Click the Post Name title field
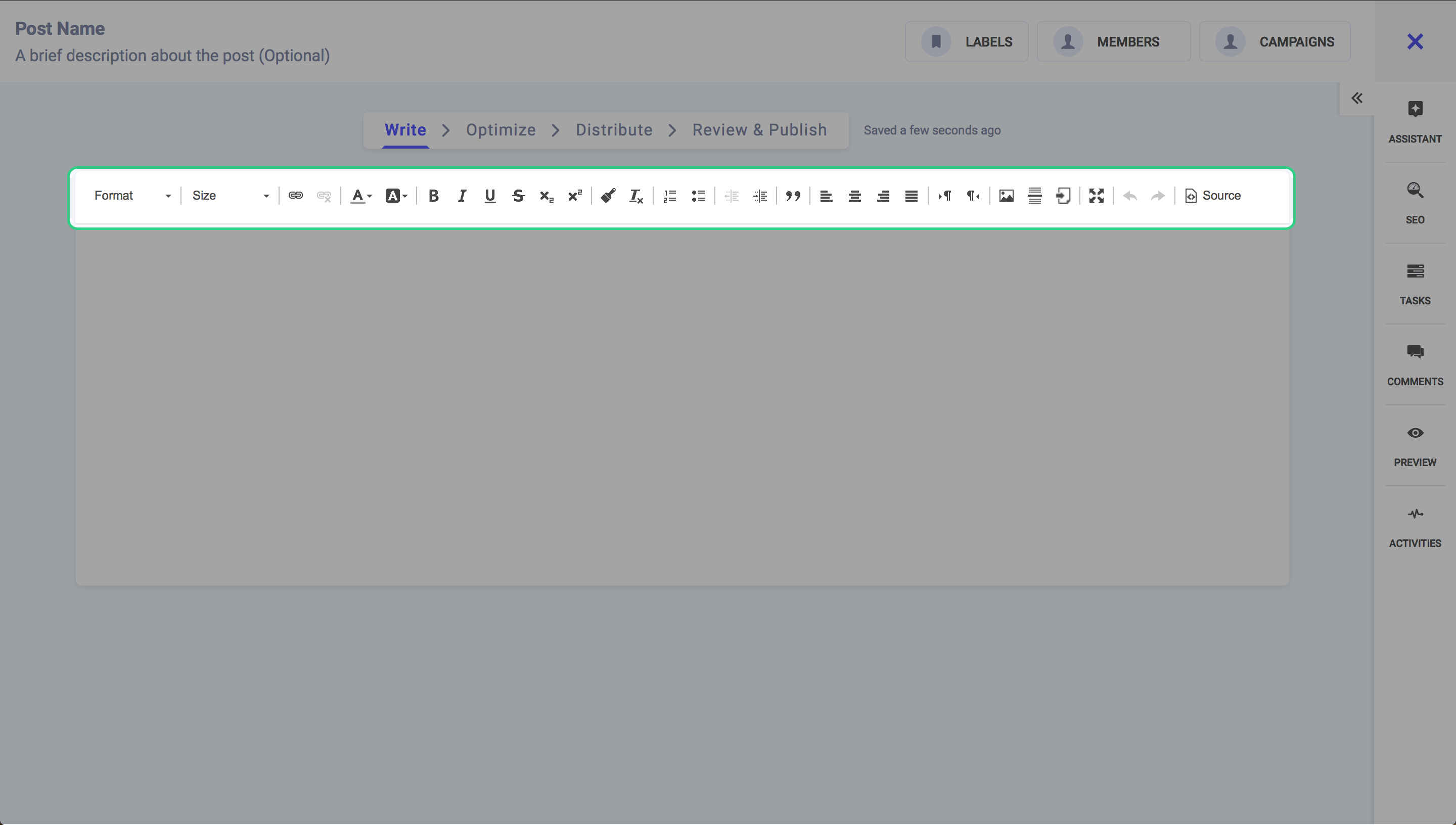This screenshot has width=1456, height=825. coord(60,28)
